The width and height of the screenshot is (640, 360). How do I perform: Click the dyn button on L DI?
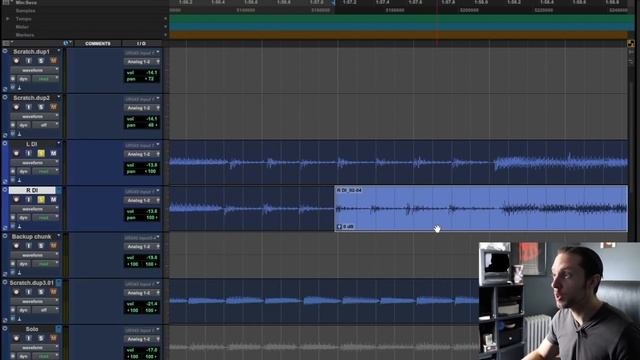coord(24,171)
